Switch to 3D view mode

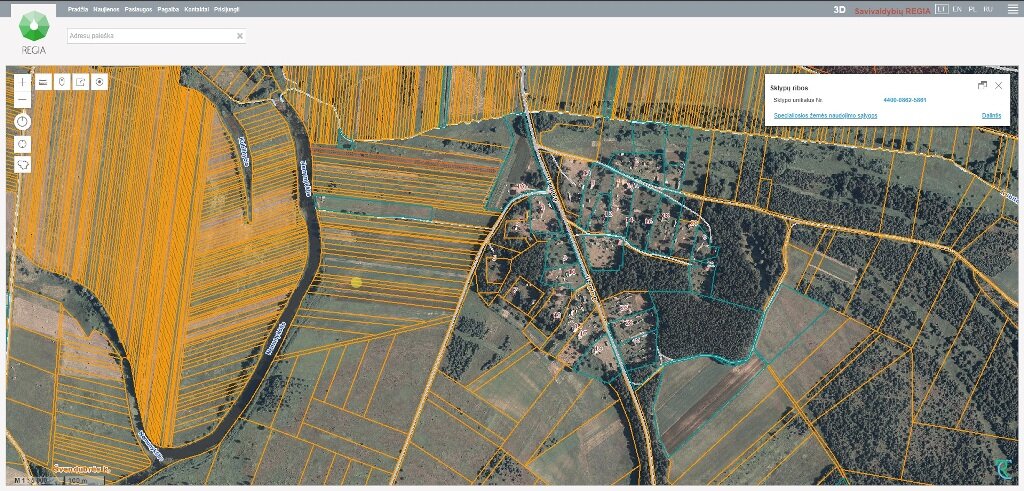tap(839, 10)
